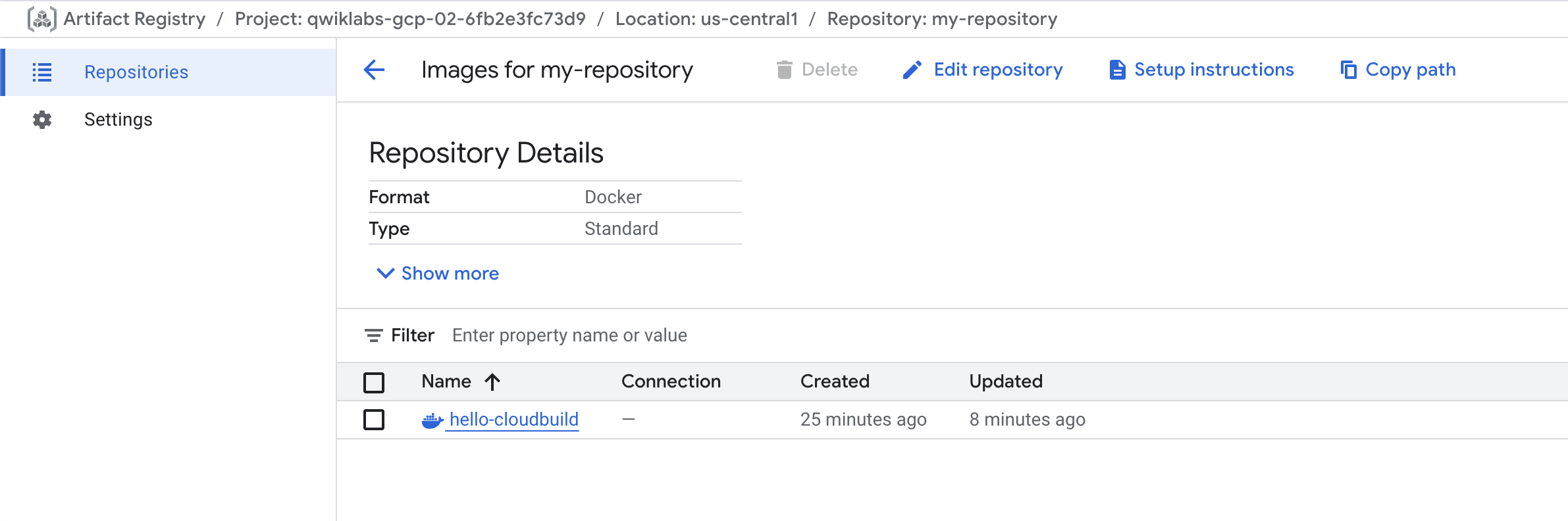Click the Created column header
This screenshot has width=1568, height=521.
(835, 382)
